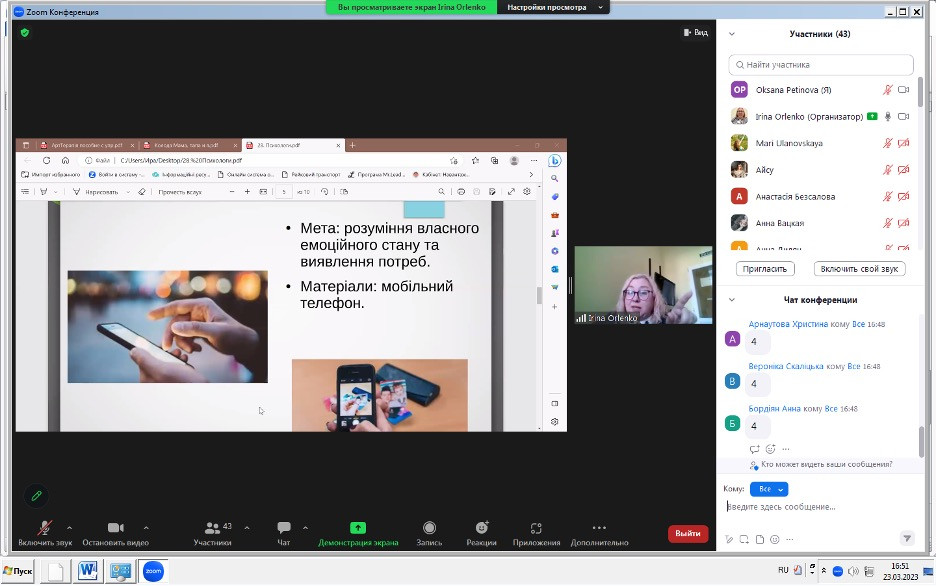The image size is (936, 586).
Task: Send message with the arrow icon
Action: (907, 538)
